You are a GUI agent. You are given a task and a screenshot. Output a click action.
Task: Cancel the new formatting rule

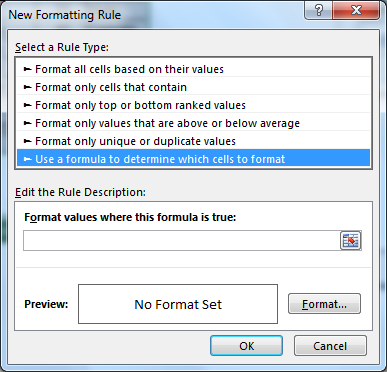tap(330, 346)
